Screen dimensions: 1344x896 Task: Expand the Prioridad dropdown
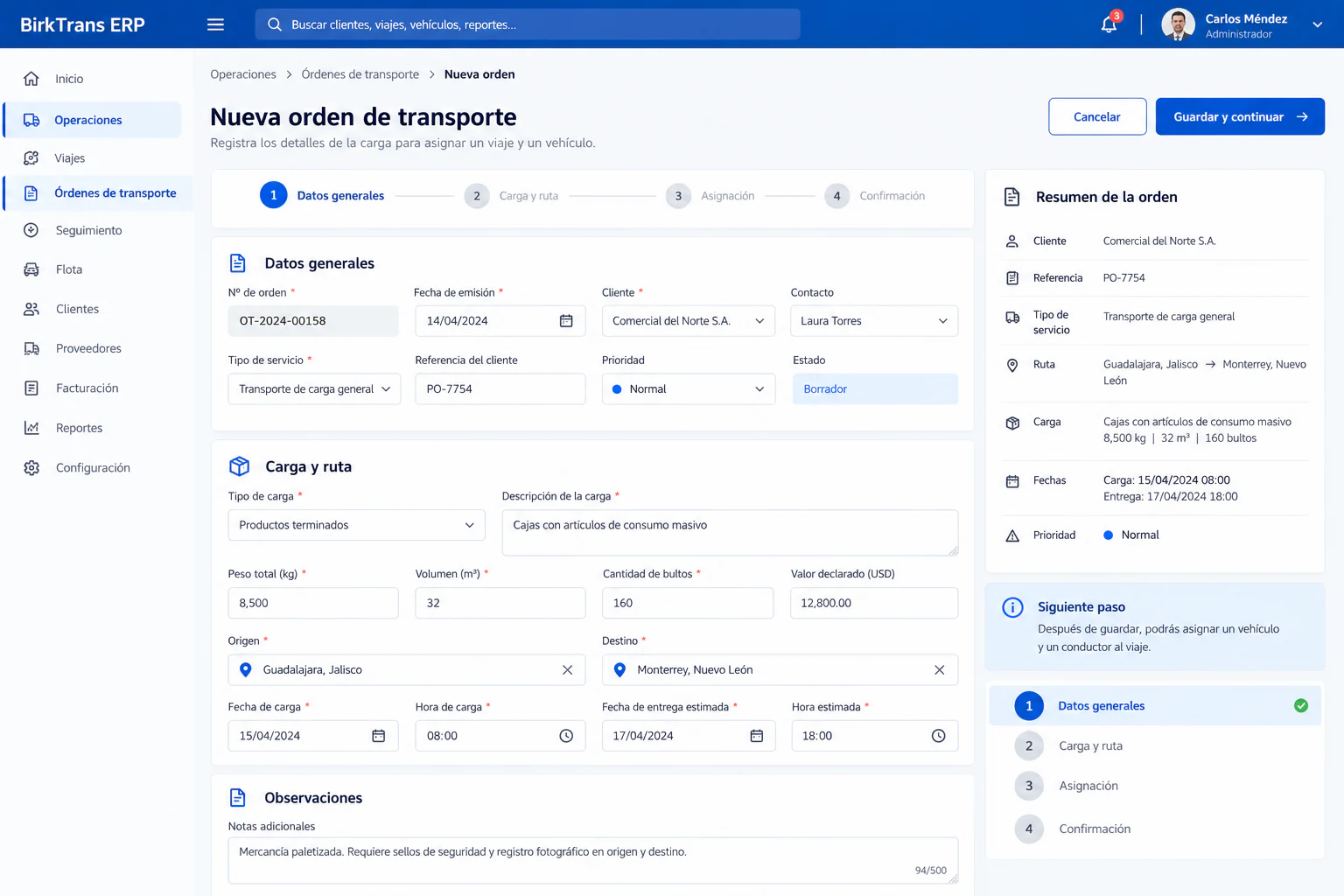click(689, 389)
